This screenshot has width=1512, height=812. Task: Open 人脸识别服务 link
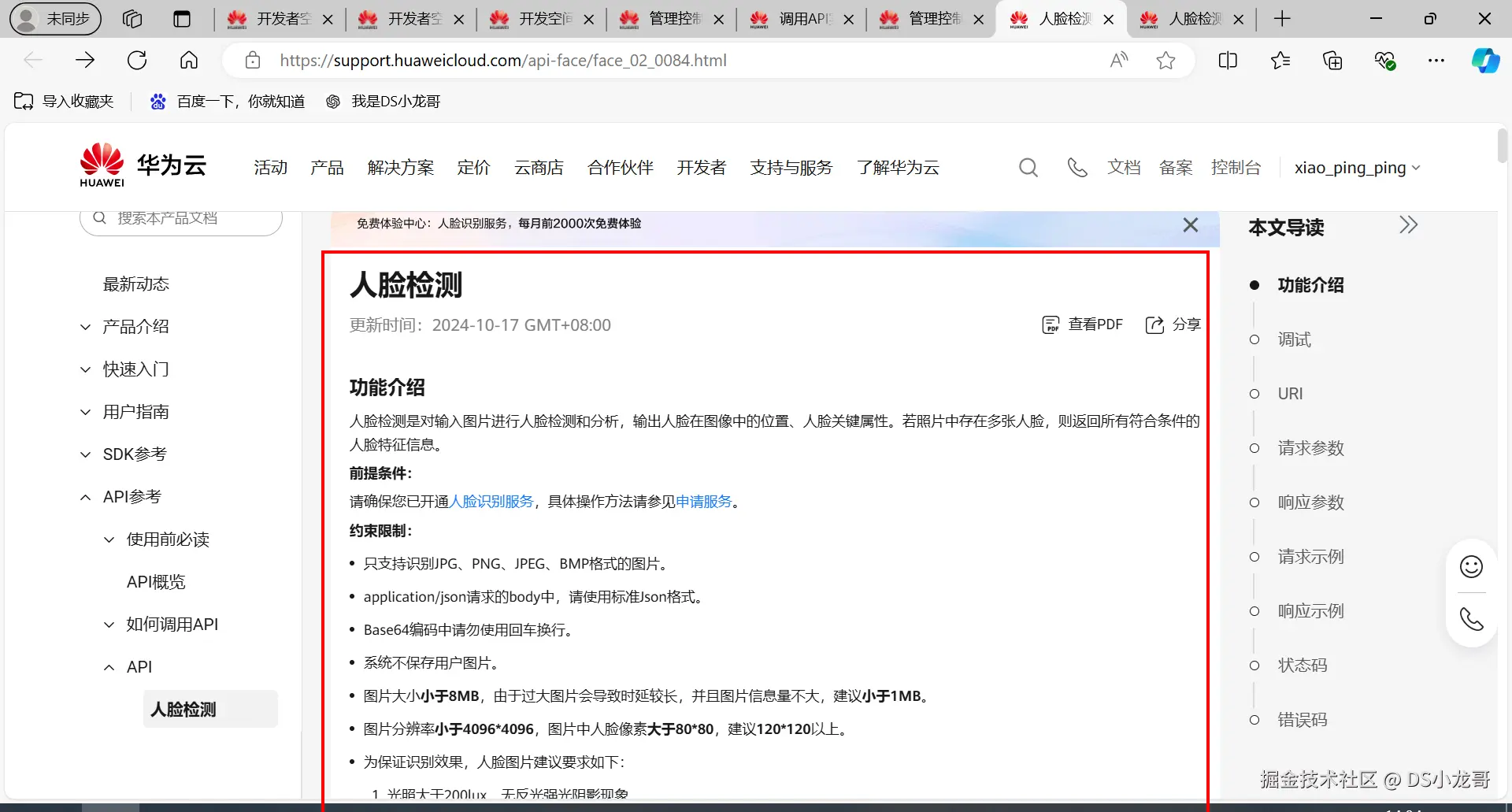click(491, 502)
